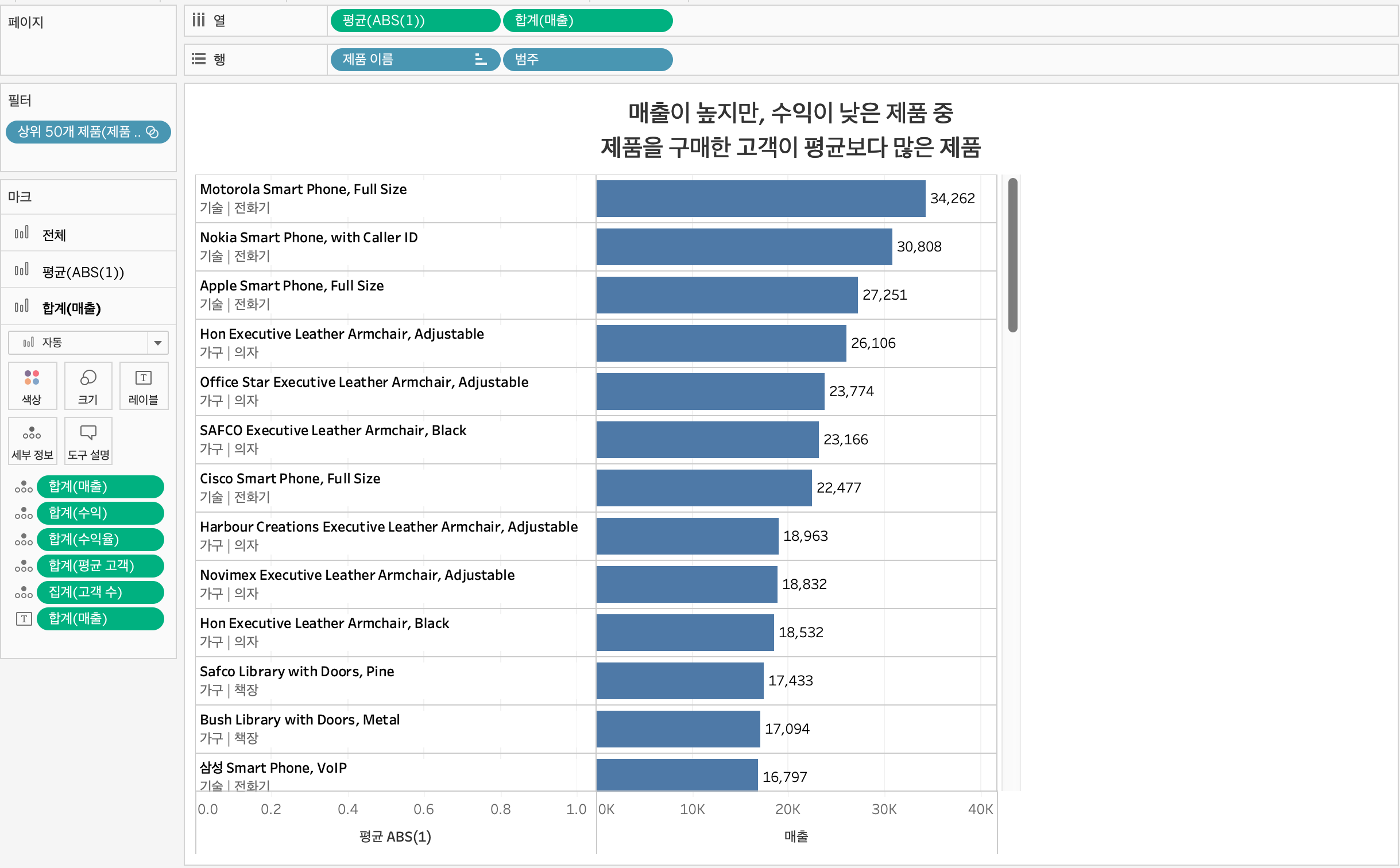Viewport: 1400px width, 868px height.
Task: Open the Tooltip (도구 설명) marks card button
Action: click(x=88, y=441)
